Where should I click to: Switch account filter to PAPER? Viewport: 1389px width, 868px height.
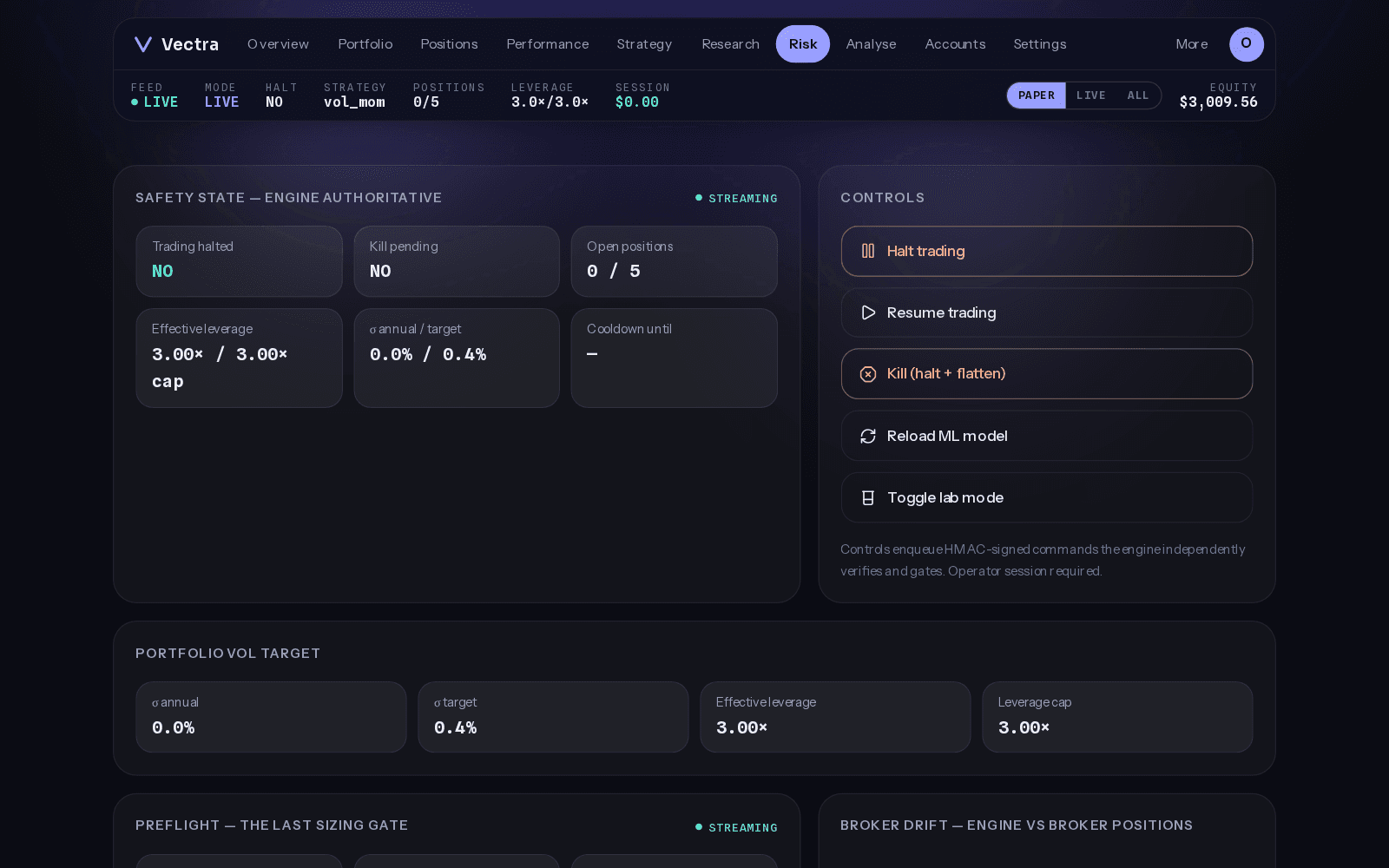(1037, 95)
